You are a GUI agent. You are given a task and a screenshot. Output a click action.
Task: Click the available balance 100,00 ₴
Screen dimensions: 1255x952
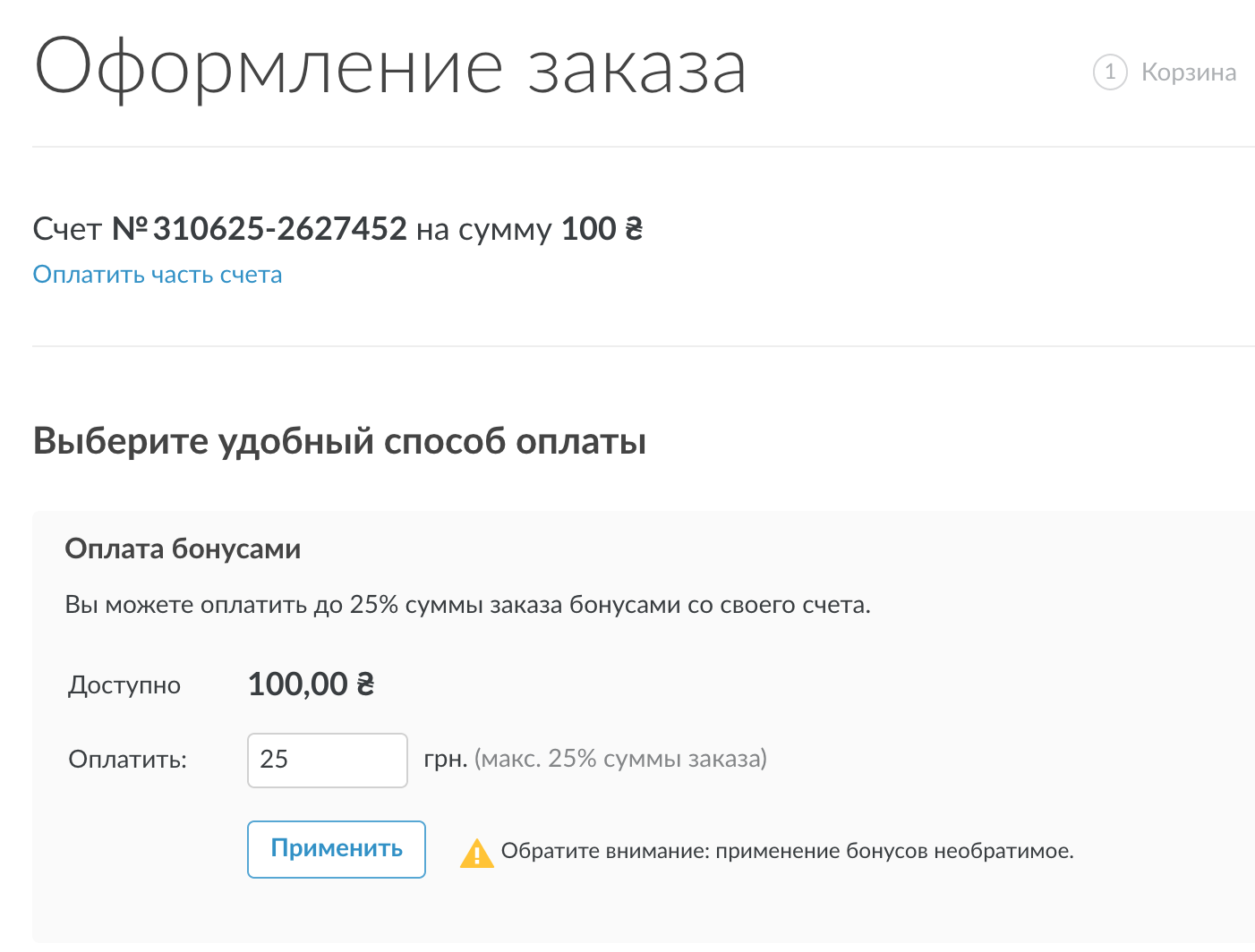(x=311, y=684)
